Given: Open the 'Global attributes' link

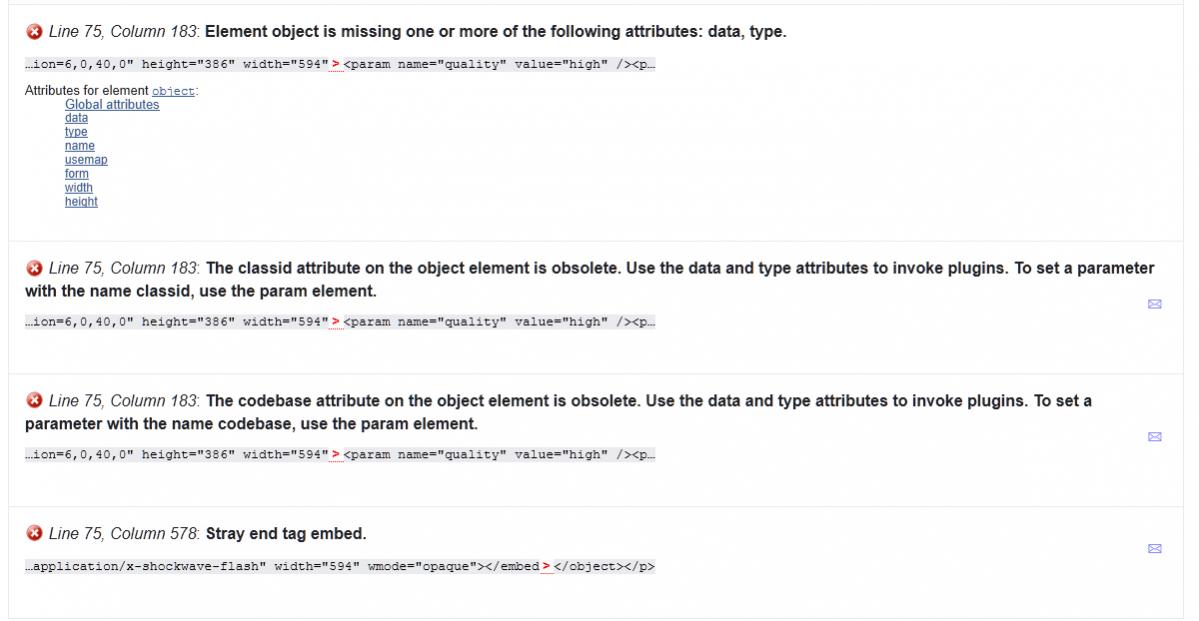Looking at the screenshot, I should [x=112, y=105].
